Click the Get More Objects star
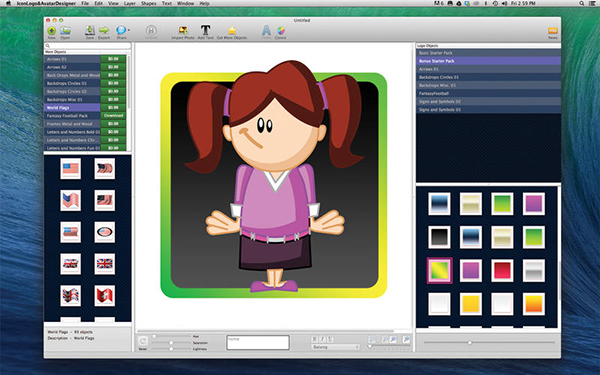This screenshot has height=375, width=600. (x=232, y=30)
